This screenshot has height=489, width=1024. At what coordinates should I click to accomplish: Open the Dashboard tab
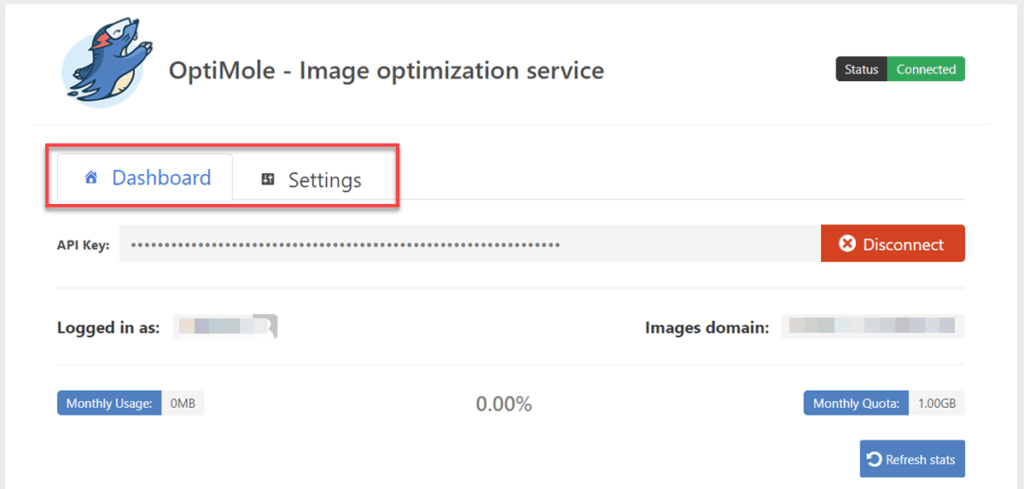146,179
